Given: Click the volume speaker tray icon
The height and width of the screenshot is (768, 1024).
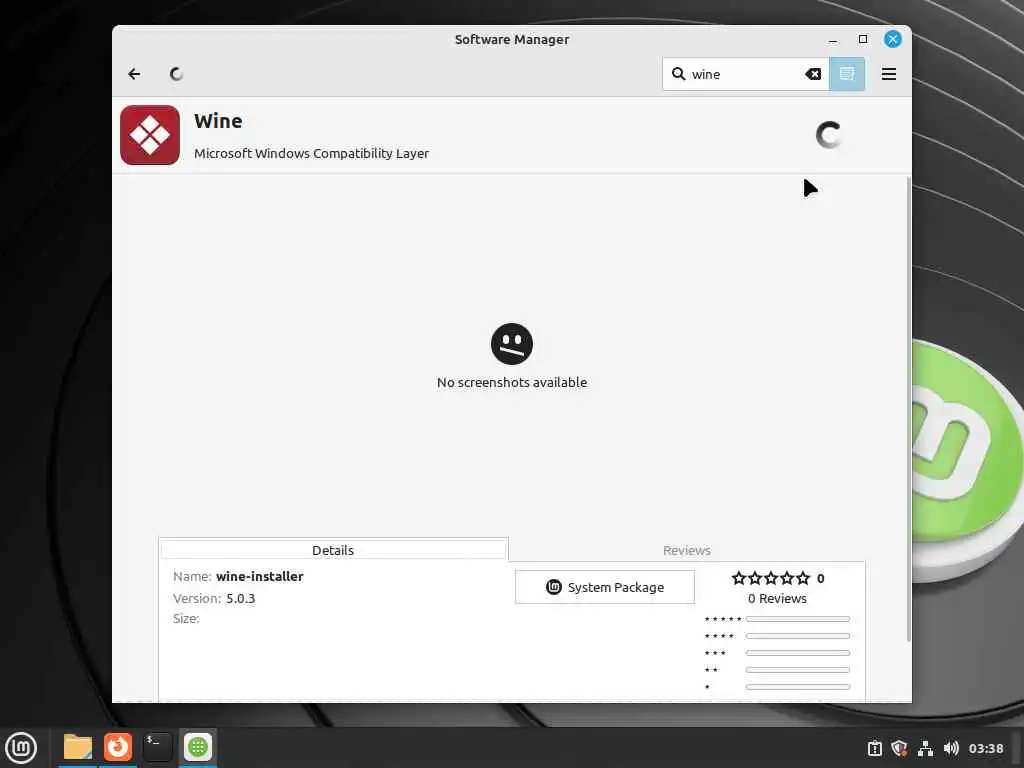Looking at the screenshot, I should [x=951, y=748].
